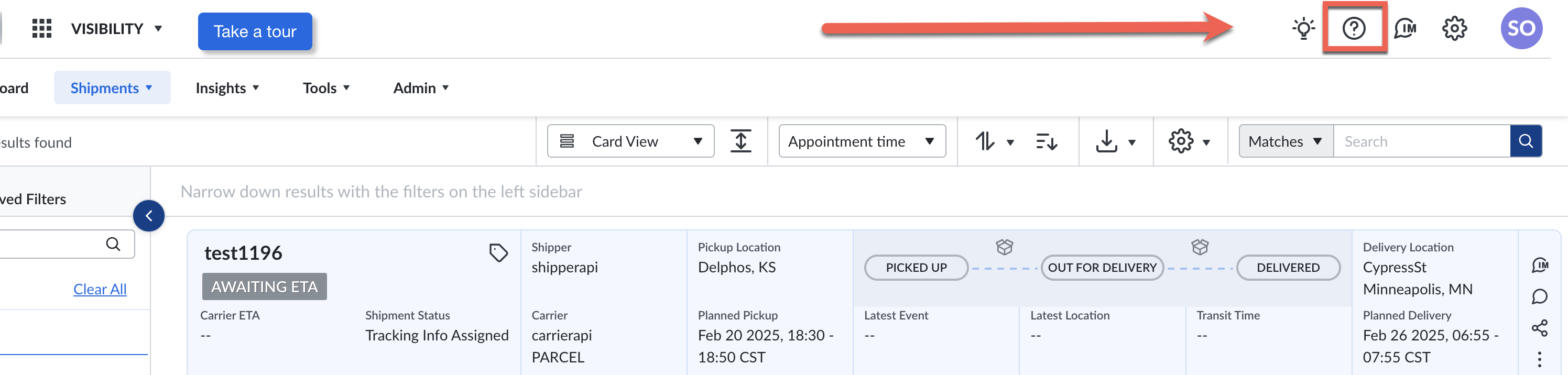The width and height of the screenshot is (1568, 375).
Task: Open the IM message notifications icon
Action: click(1406, 28)
